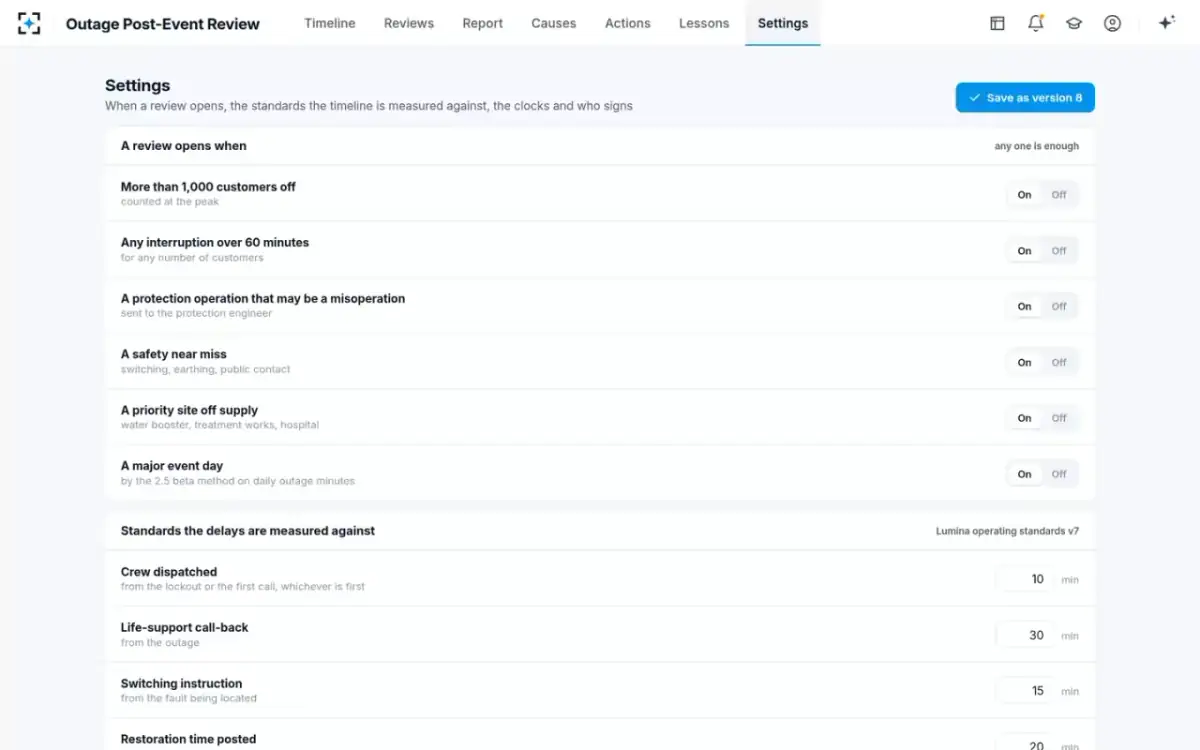Switch to the Report tab

point(483,23)
